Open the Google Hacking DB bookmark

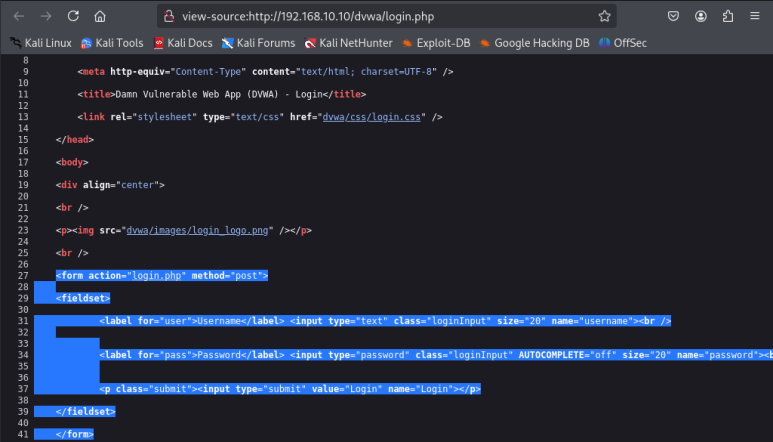[535, 43]
